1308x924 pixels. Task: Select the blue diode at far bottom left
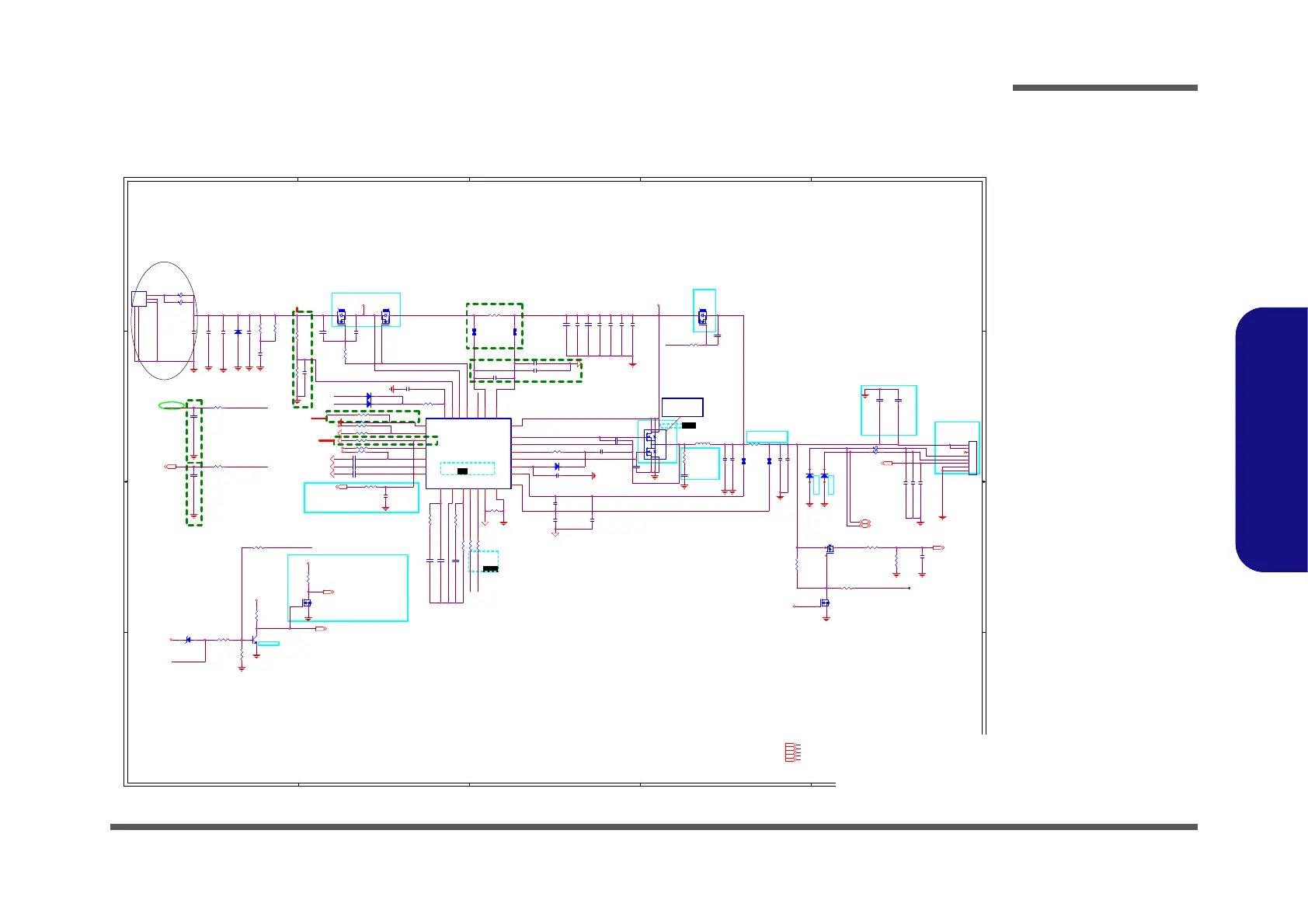click(188, 640)
